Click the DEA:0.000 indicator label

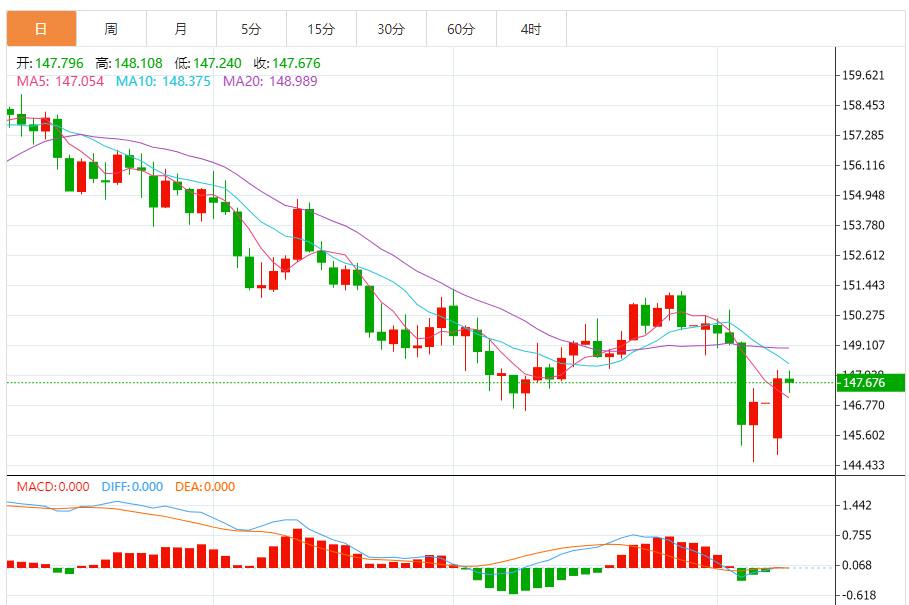click(x=205, y=487)
